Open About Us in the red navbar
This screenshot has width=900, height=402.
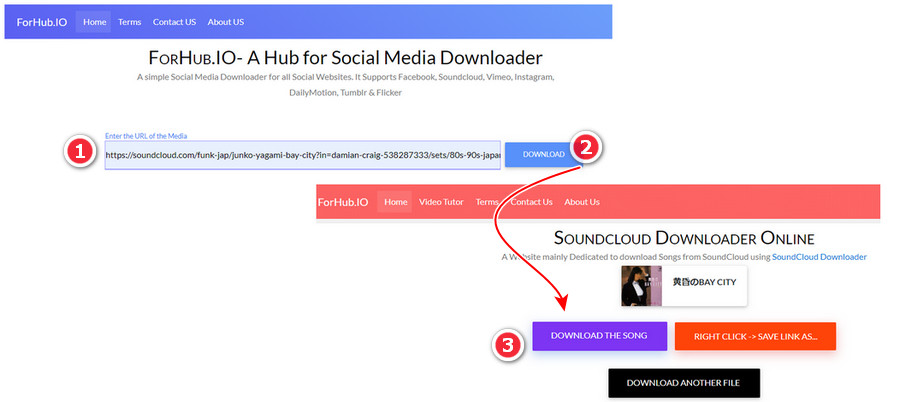coord(581,202)
